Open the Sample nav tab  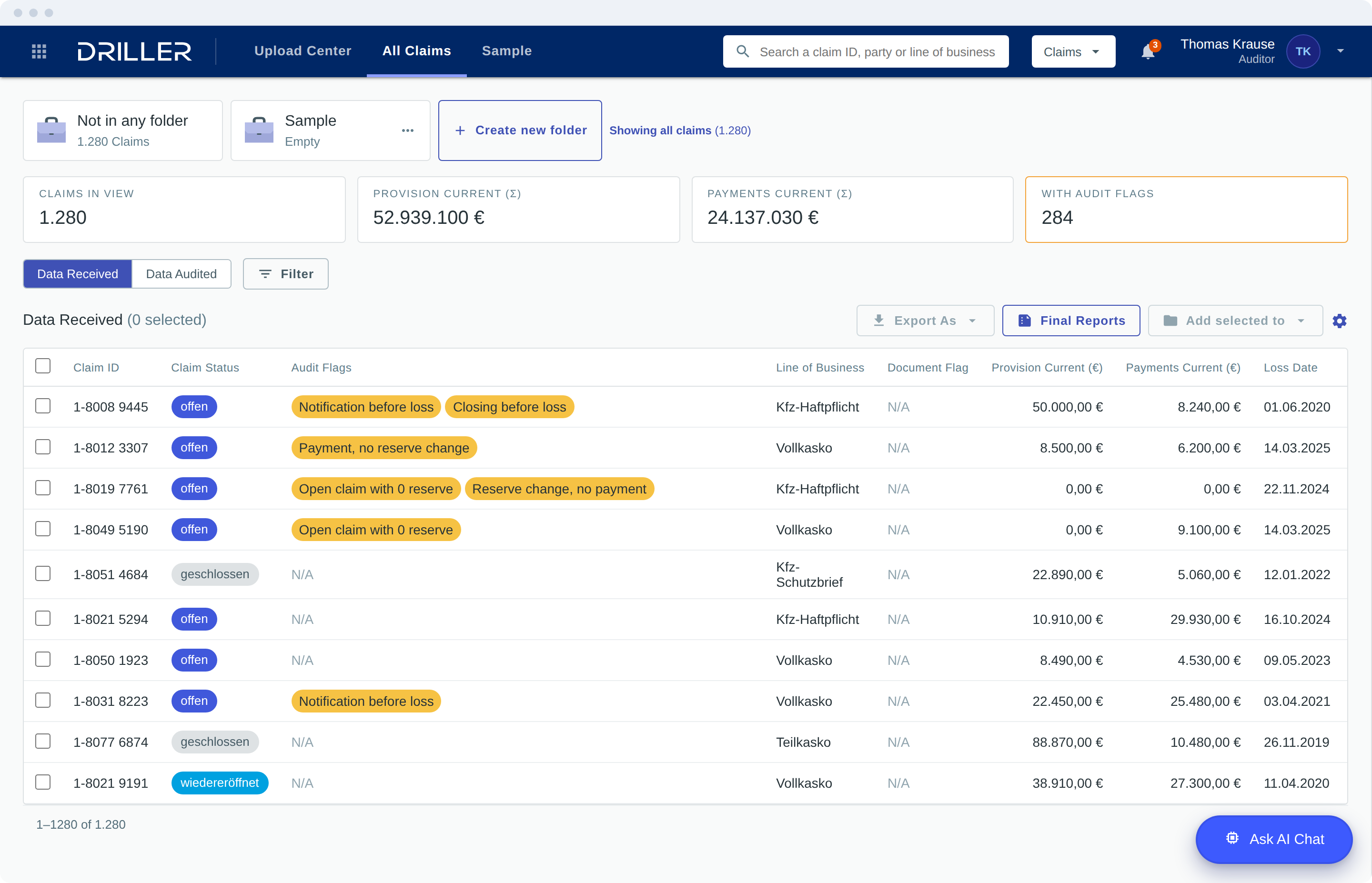point(507,51)
